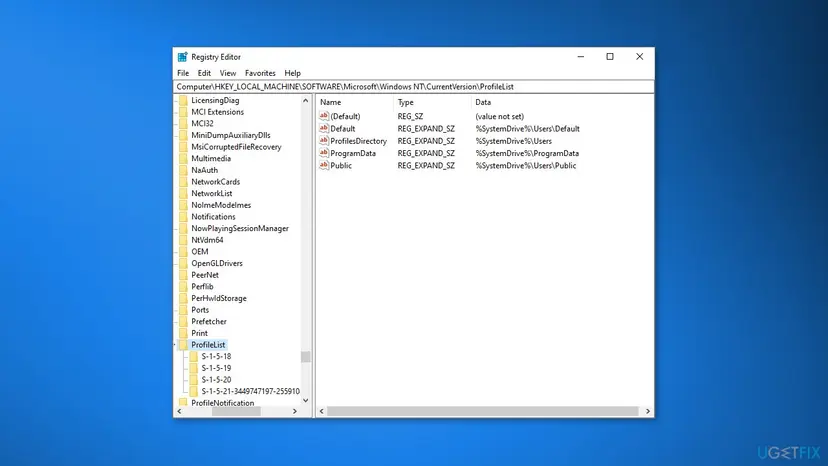The width and height of the screenshot is (828, 466).
Task: Click the (value not set) data cell
Action: (500, 116)
